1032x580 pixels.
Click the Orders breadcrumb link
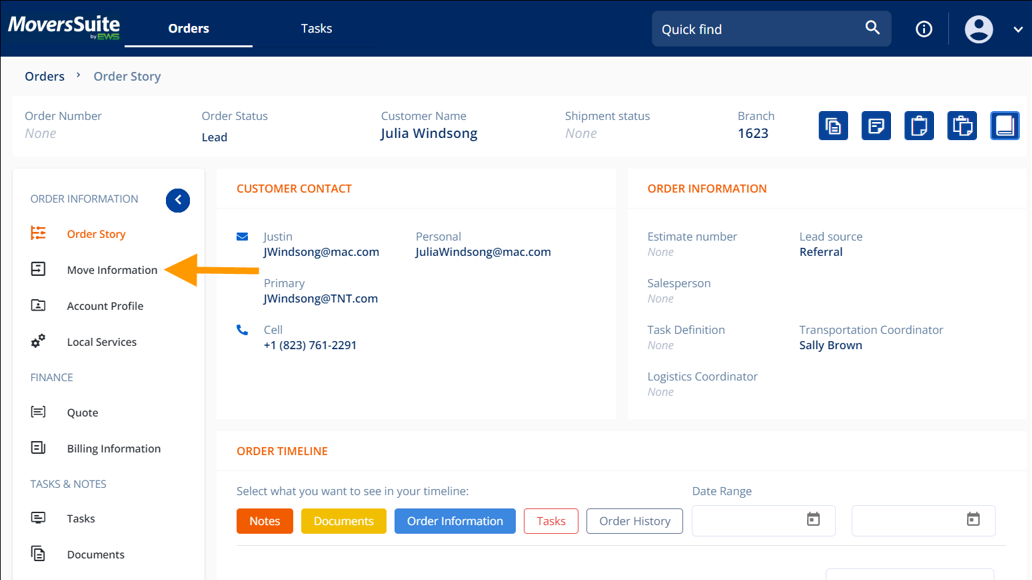[x=44, y=76]
